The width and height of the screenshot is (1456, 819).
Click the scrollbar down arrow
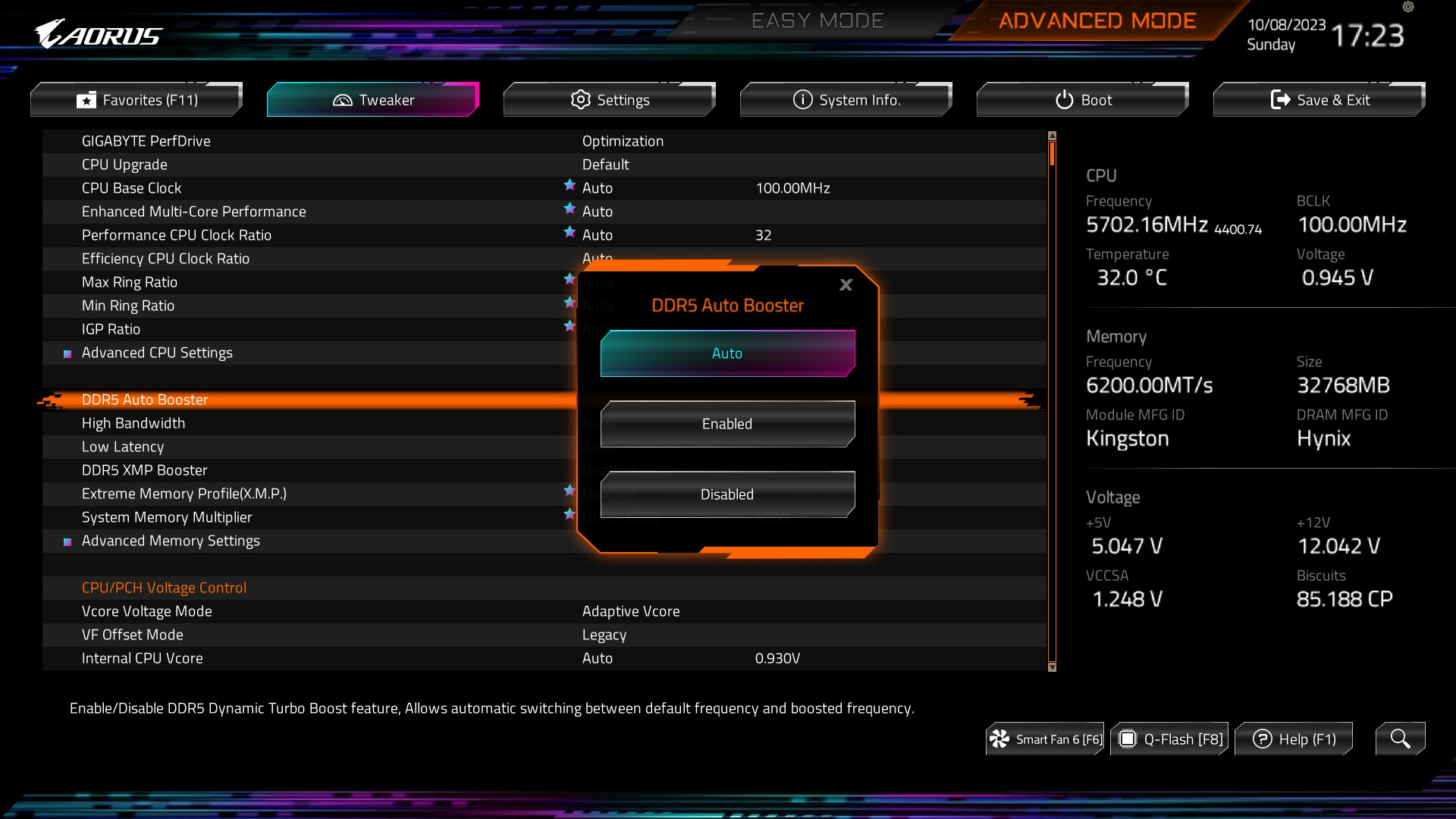coord(1052,667)
